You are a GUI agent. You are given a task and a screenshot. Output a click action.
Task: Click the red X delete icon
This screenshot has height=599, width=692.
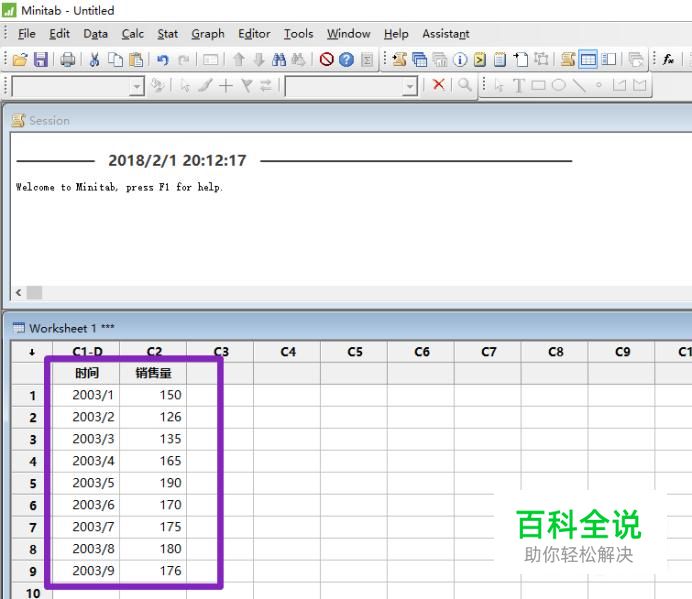439,84
